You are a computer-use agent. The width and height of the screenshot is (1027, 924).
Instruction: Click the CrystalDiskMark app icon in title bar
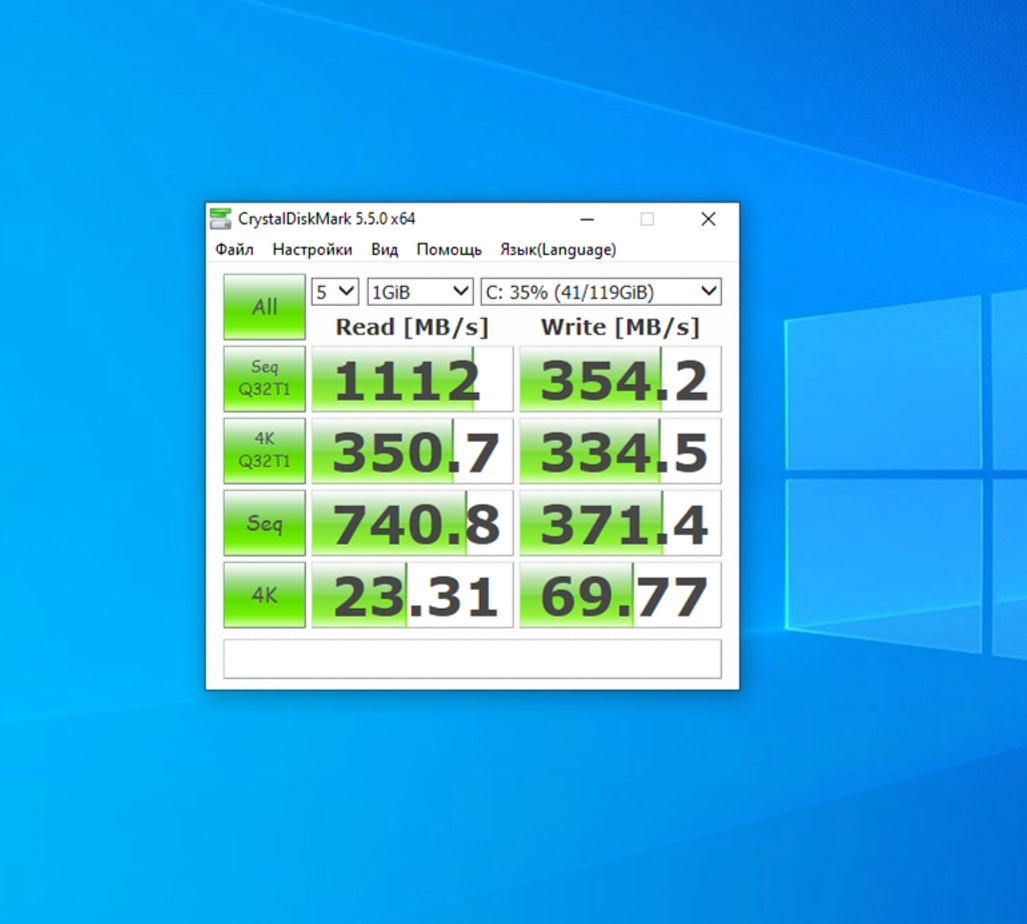(221, 219)
